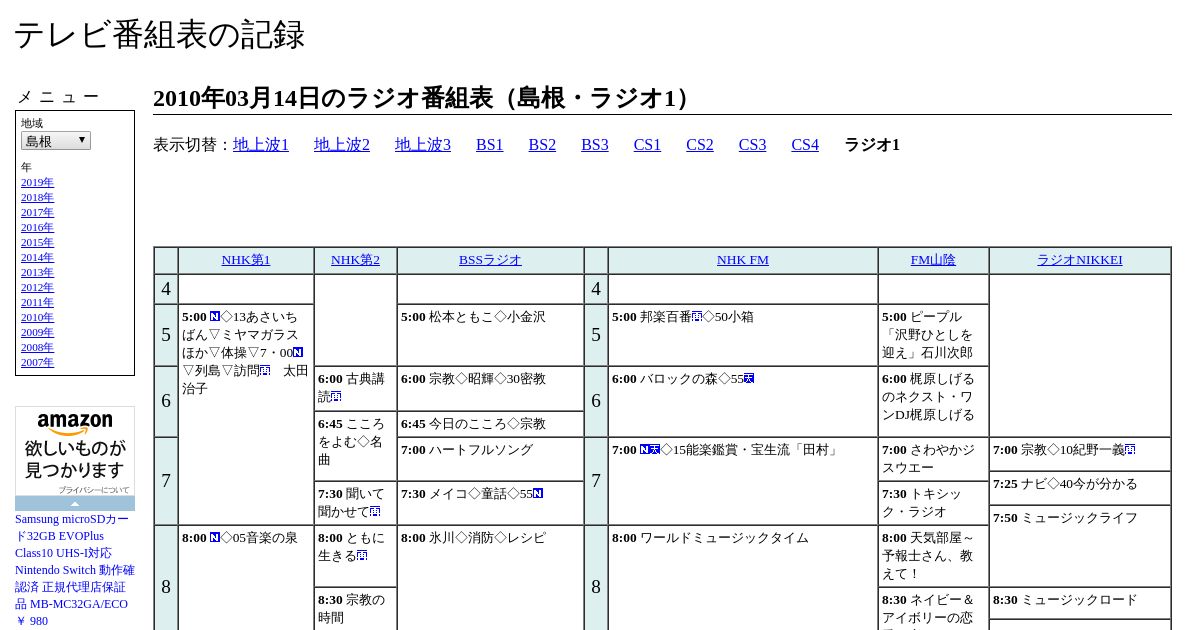Open the 2015年 archive link
Viewport: 1200px width, 630px height.
(x=37, y=243)
